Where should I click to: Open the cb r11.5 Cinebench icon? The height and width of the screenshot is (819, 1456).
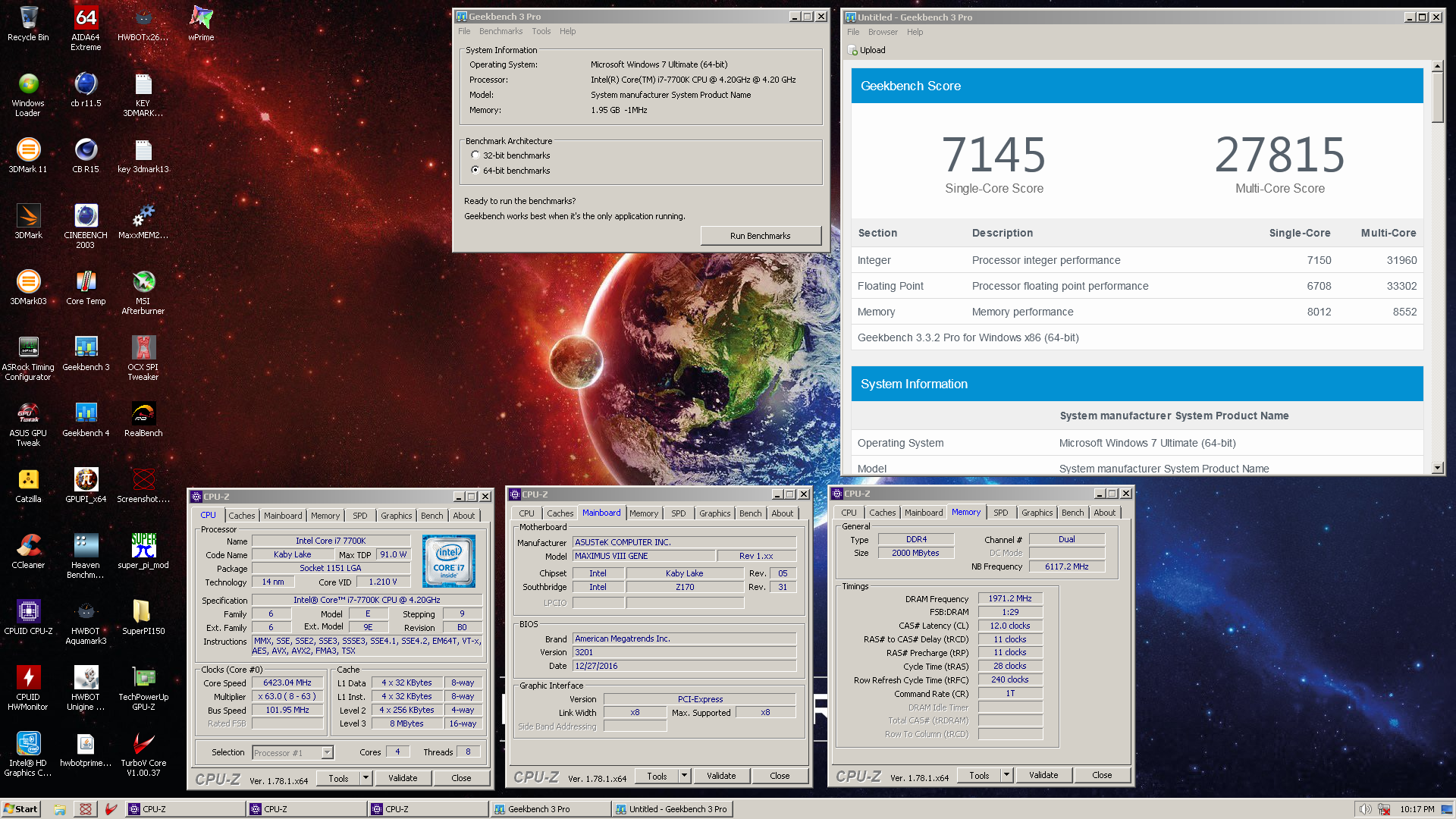(x=86, y=89)
